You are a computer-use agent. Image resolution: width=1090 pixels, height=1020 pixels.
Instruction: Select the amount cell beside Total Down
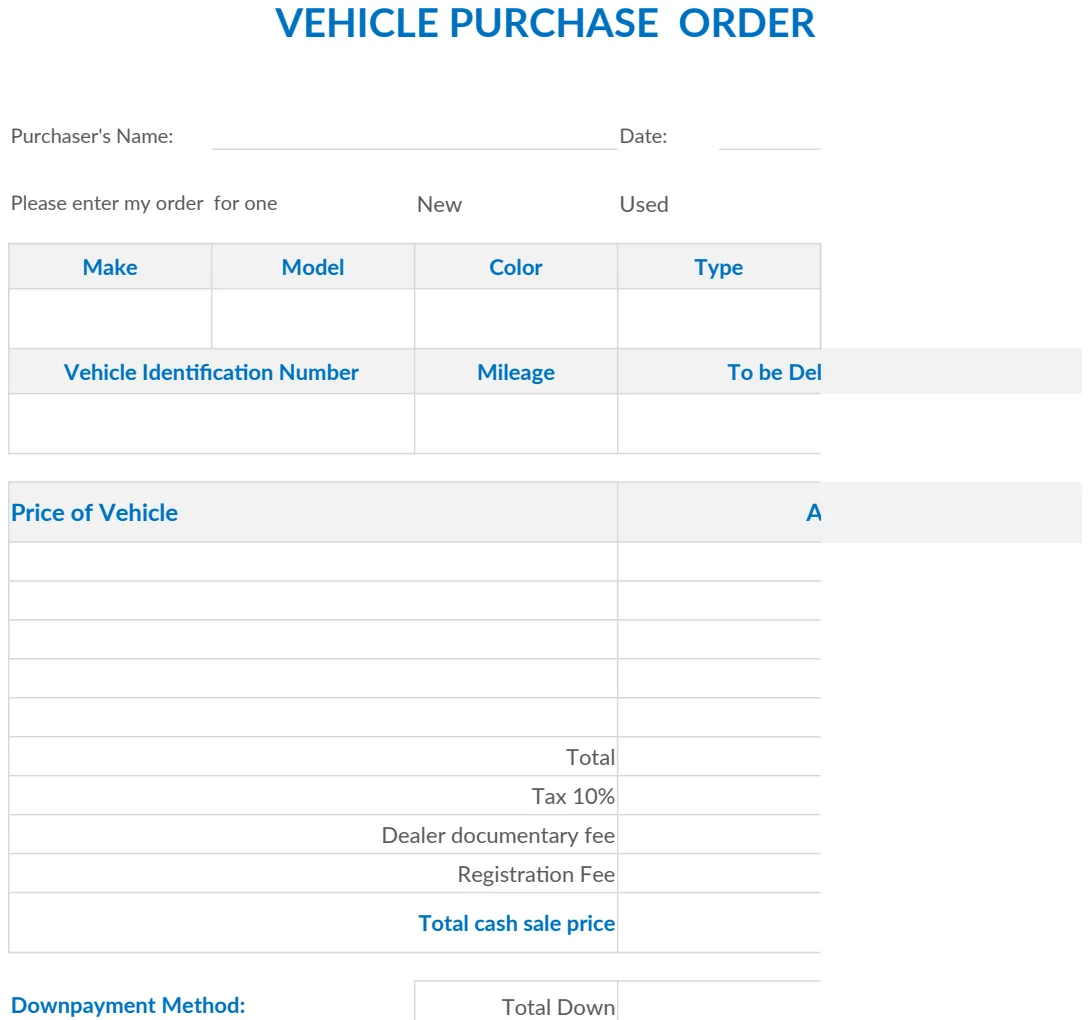point(719,1001)
